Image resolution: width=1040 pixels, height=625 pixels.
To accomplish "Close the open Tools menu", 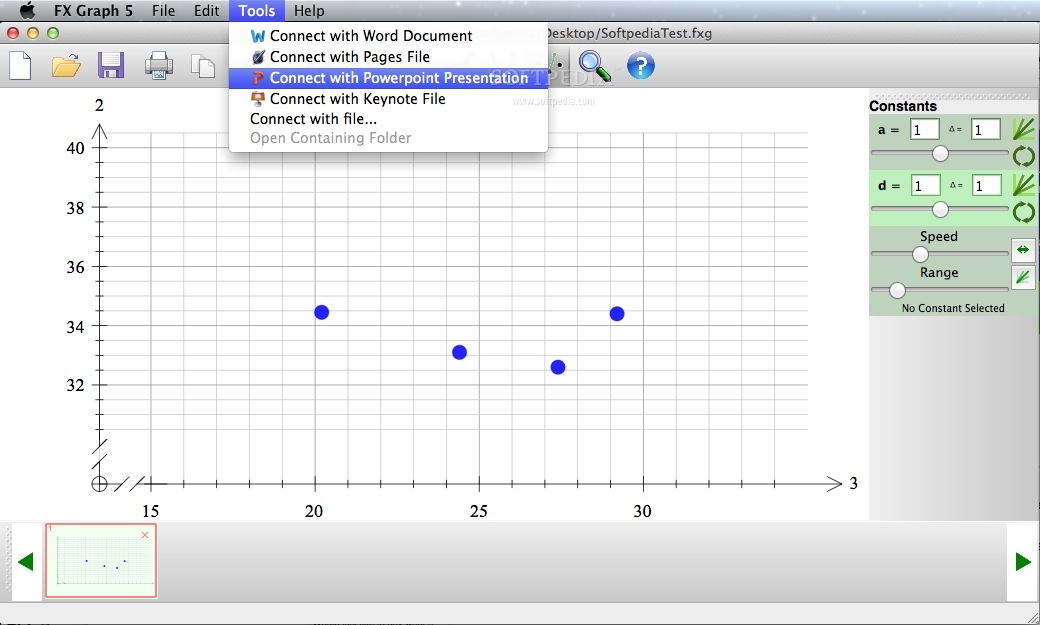I will 257,11.
